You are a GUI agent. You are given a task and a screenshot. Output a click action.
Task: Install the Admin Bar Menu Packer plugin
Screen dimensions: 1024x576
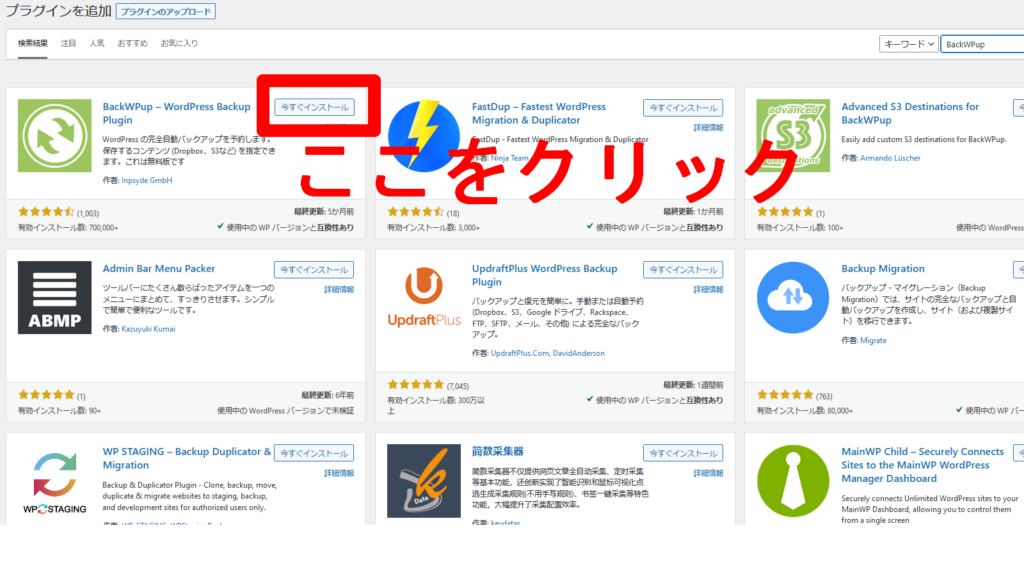pyautogui.click(x=314, y=270)
